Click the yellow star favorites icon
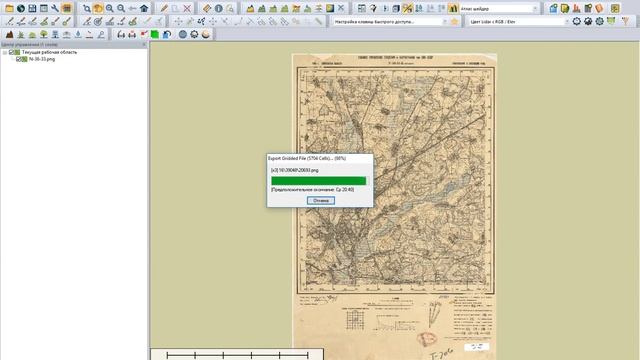 (454, 22)
